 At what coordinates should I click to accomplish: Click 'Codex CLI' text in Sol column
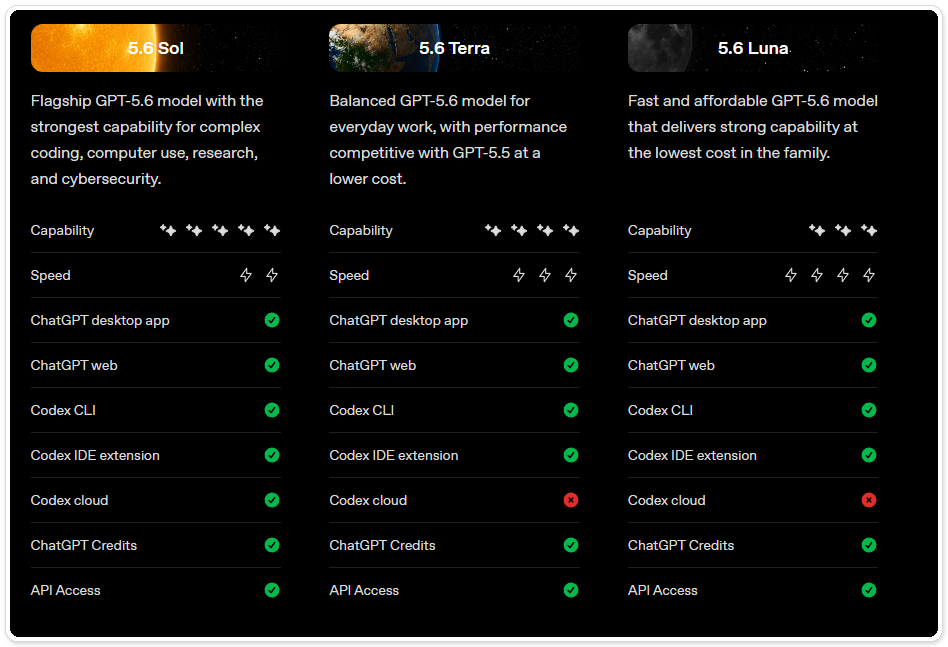click(x=63, y=410)
